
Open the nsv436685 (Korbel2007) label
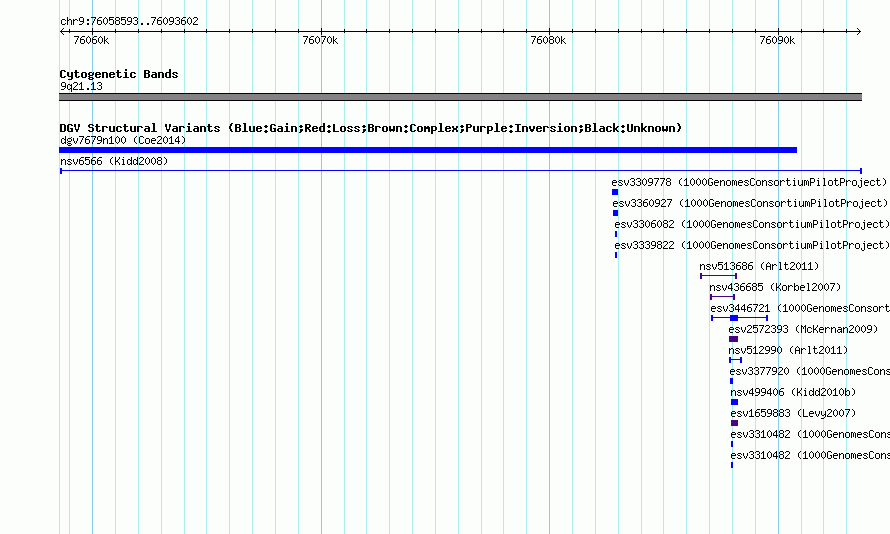(775, 287)
